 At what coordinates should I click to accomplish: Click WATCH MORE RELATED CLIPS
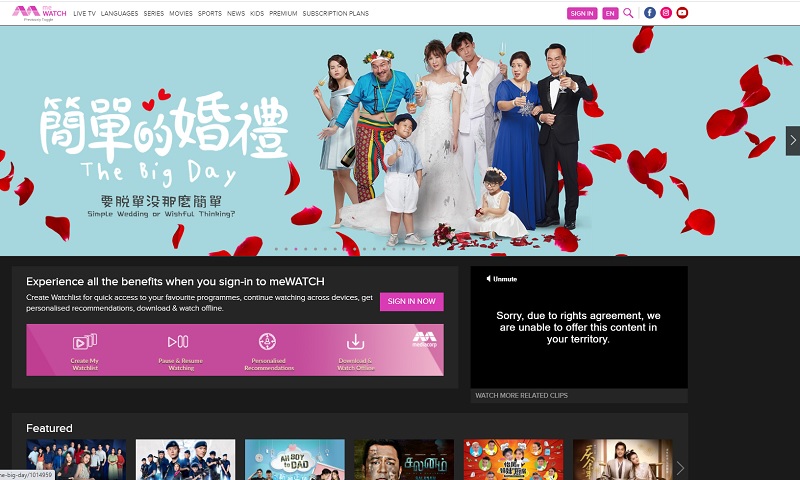521,395
